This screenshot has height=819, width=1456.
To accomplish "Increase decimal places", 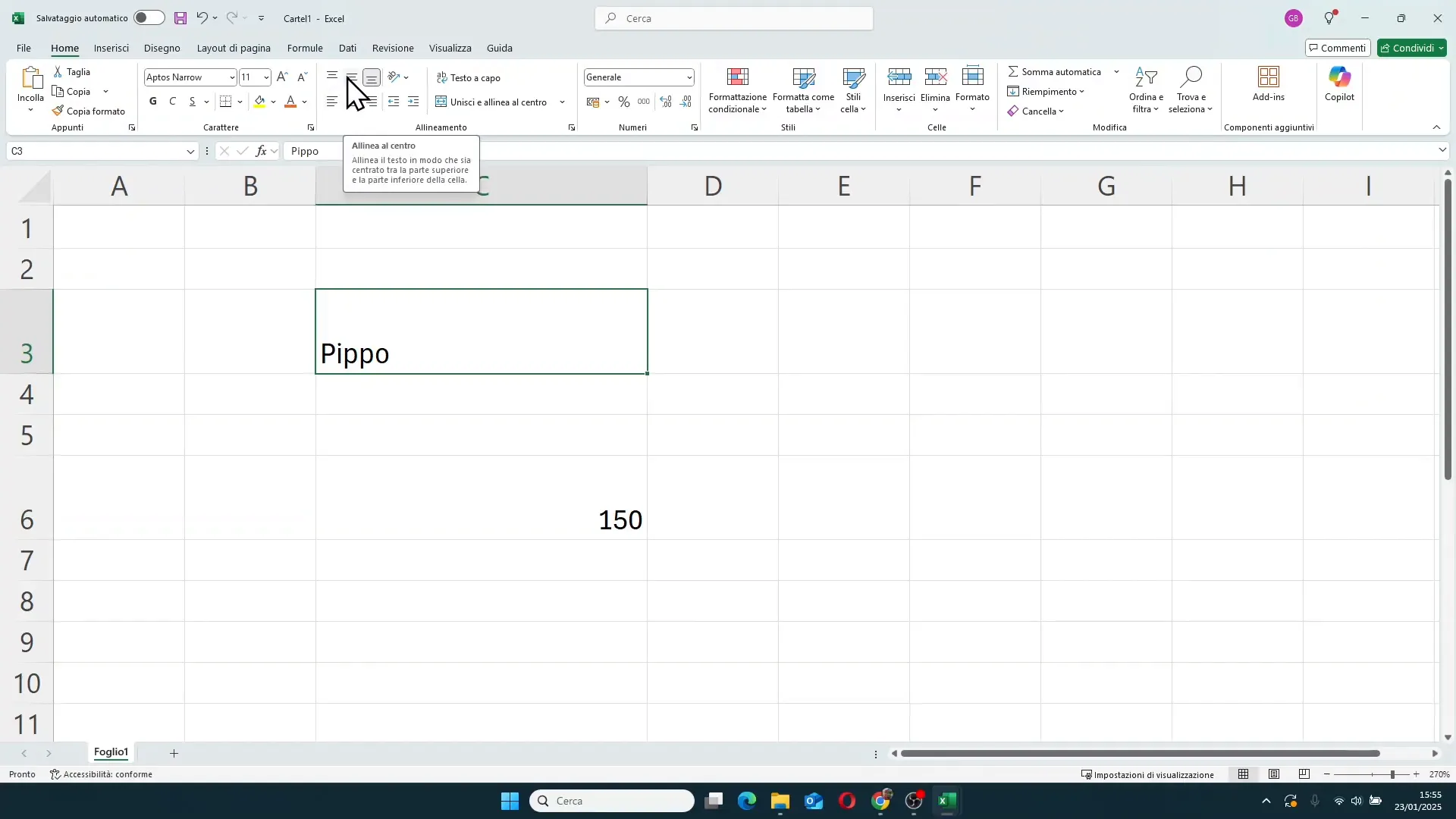I will [666, 102].
